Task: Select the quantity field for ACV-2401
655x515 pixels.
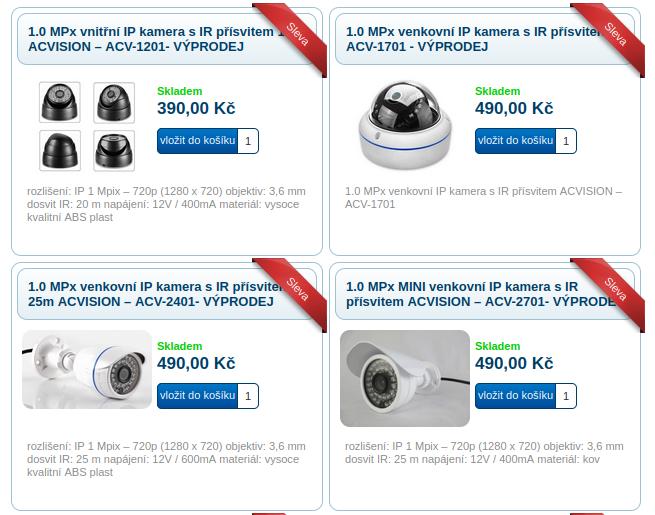Action: [248, 396]
